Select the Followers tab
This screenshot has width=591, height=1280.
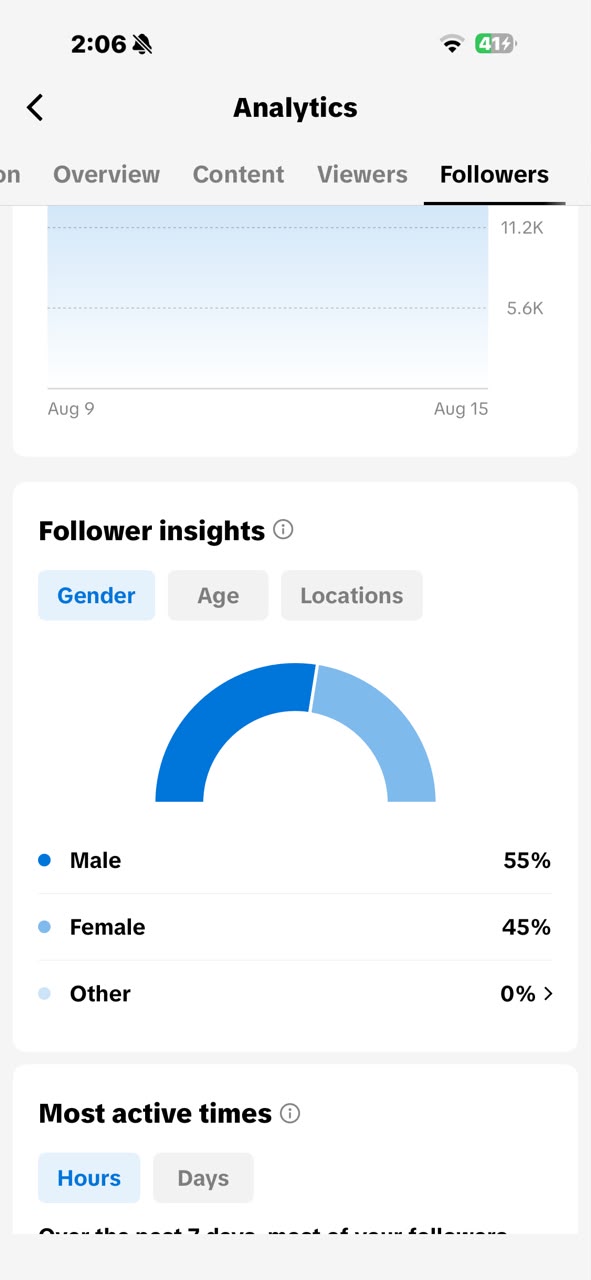point(494,174)
